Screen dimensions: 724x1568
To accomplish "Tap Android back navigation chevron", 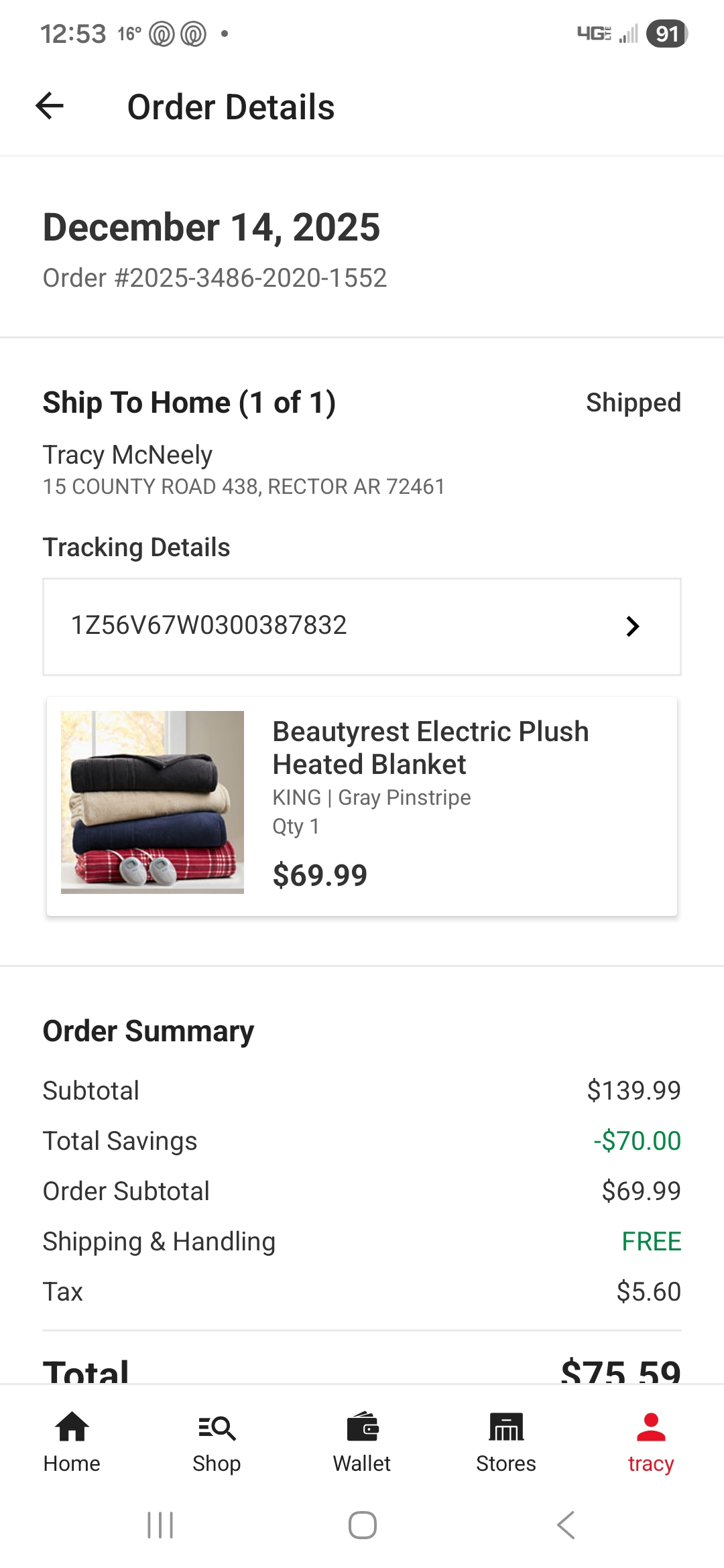I will tap(566, 1525).
